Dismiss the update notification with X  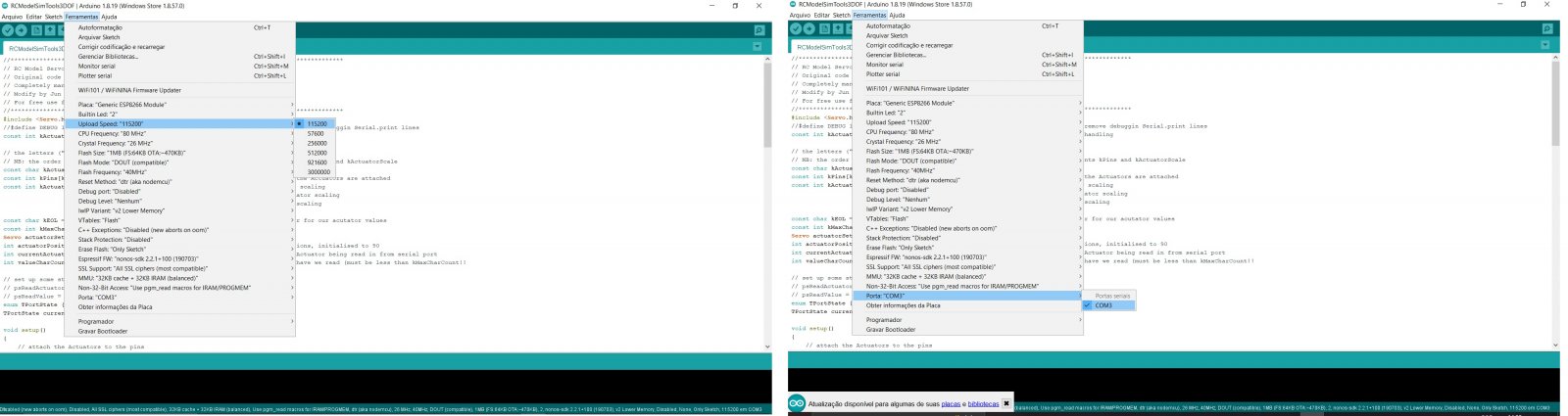[1005, 403]
